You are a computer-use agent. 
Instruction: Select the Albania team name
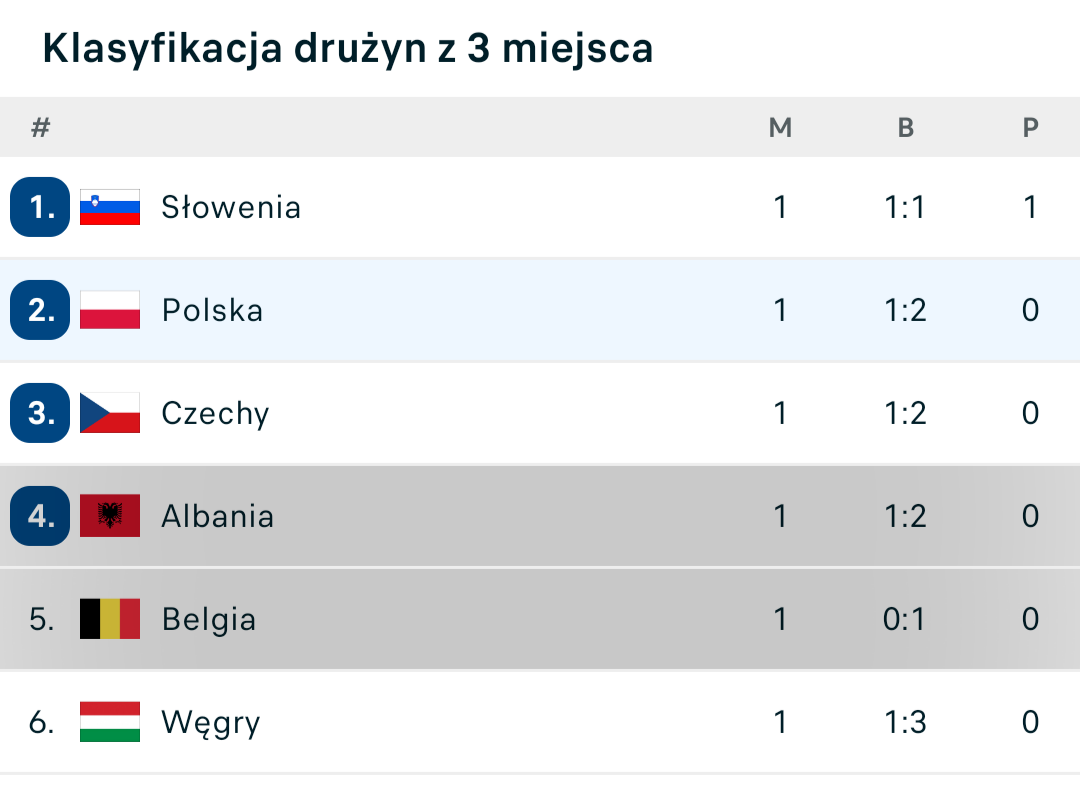pos(218,517)
